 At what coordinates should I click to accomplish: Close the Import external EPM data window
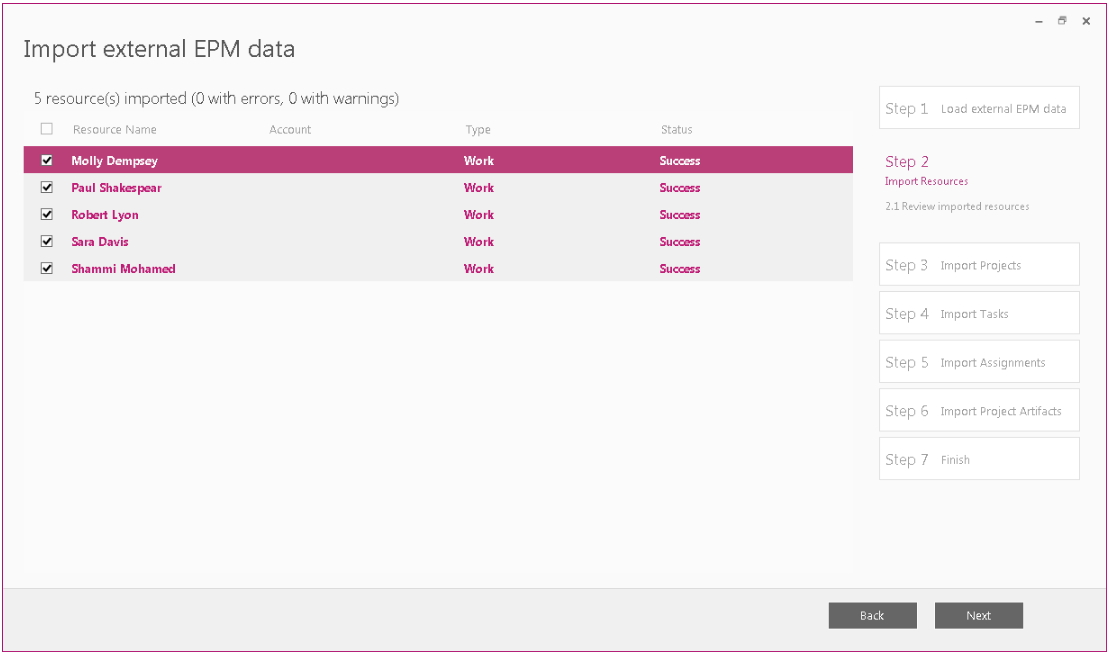click(1086, 21)
